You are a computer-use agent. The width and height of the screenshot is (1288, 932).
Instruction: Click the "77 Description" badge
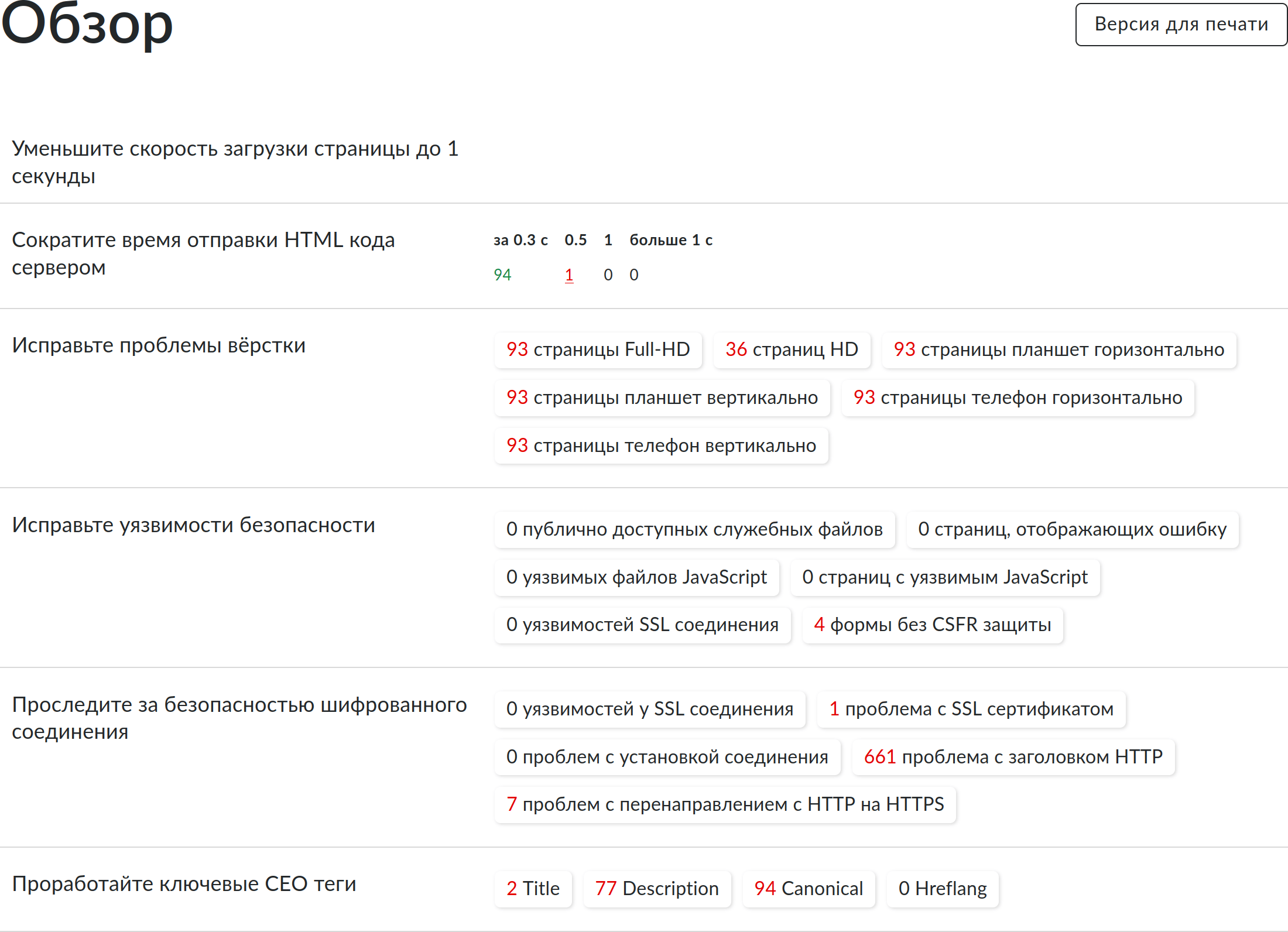point(657,889)
